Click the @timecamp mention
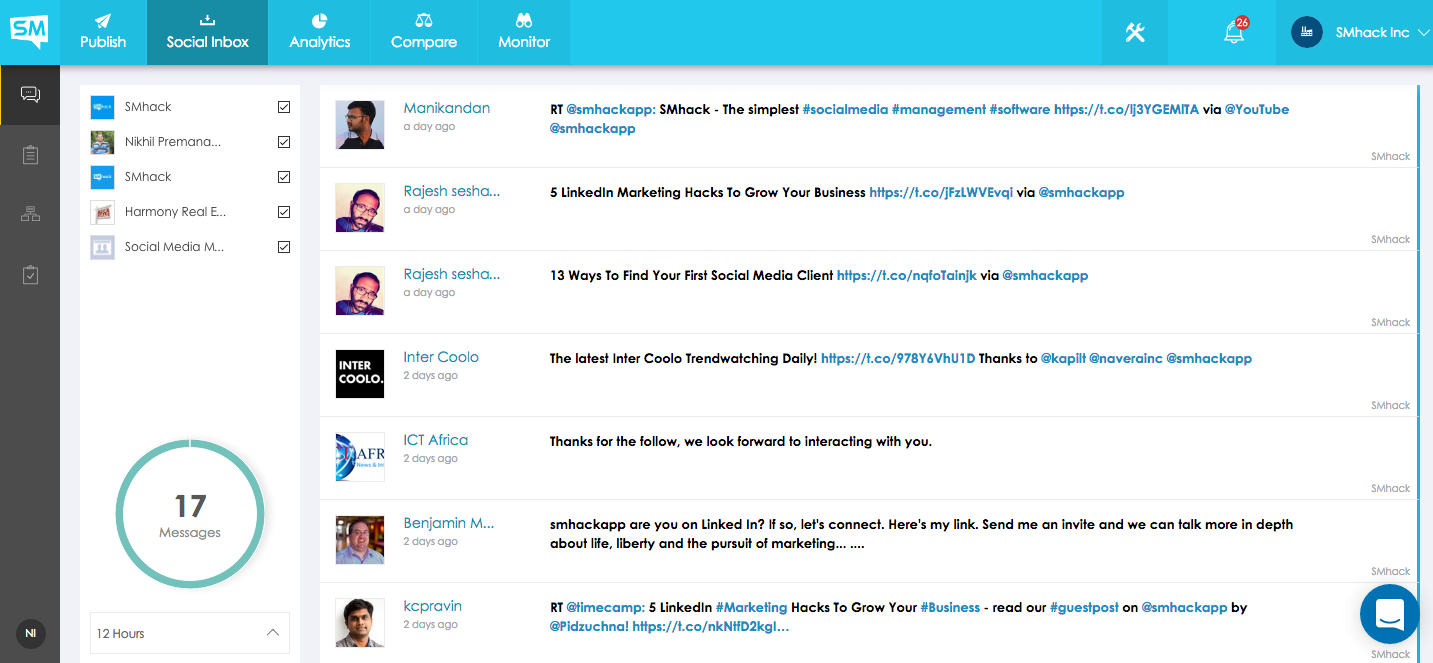 pyautogui.click(x=606, y=607)
